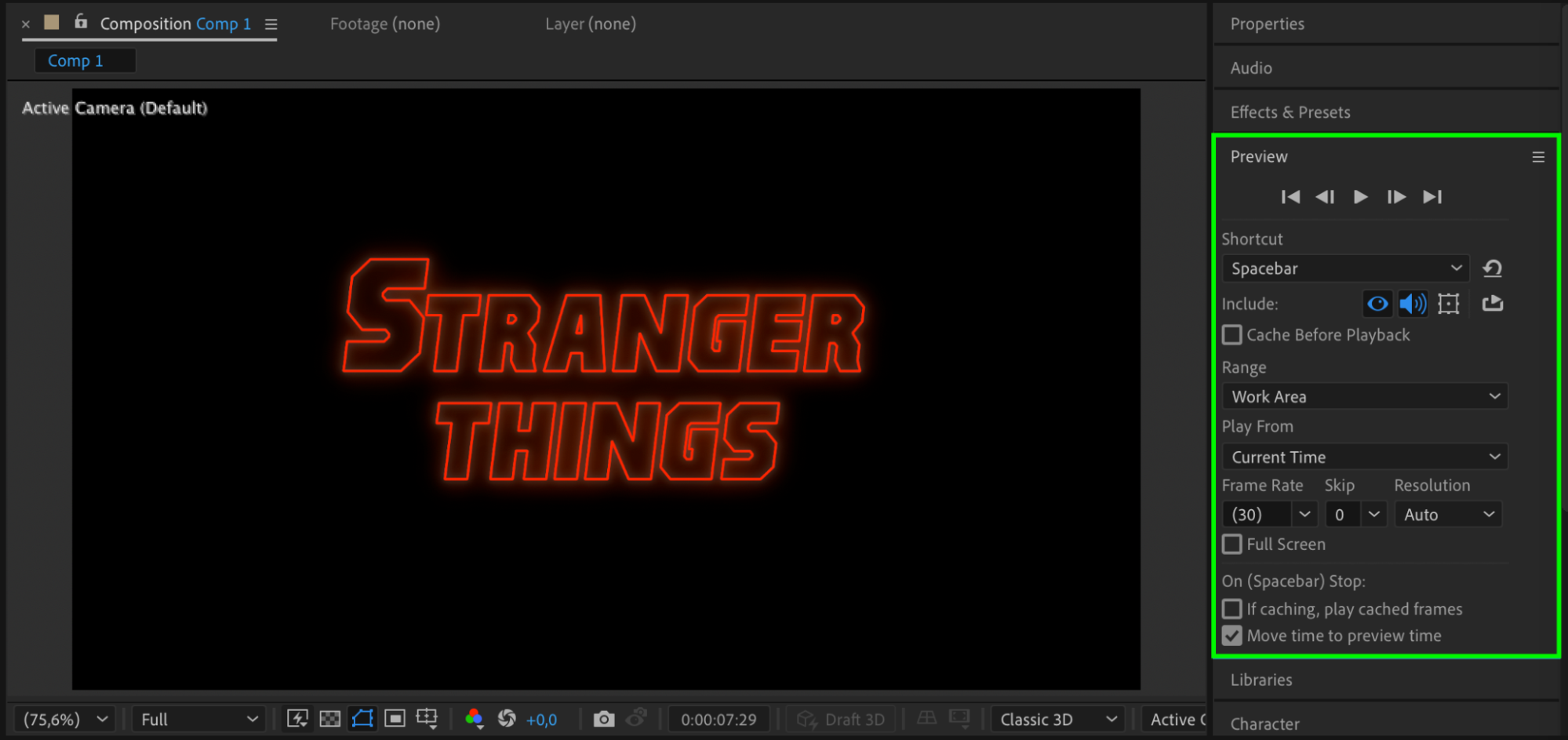Open the Classic 3D renderer dropdown
Image resolution: width=1568 pixels, height=740 pixels.
pyautogui.click(x=1057, y=720)
